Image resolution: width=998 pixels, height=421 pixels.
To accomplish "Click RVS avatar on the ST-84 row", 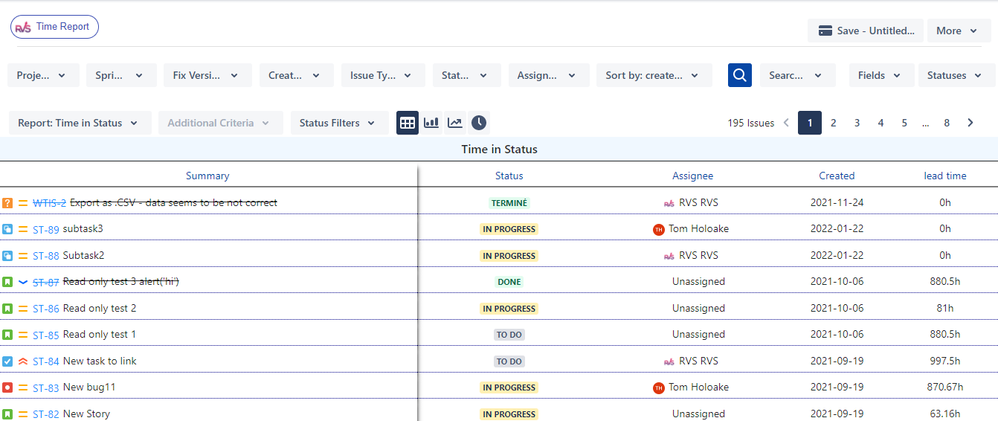I will (x=669, y=361).
